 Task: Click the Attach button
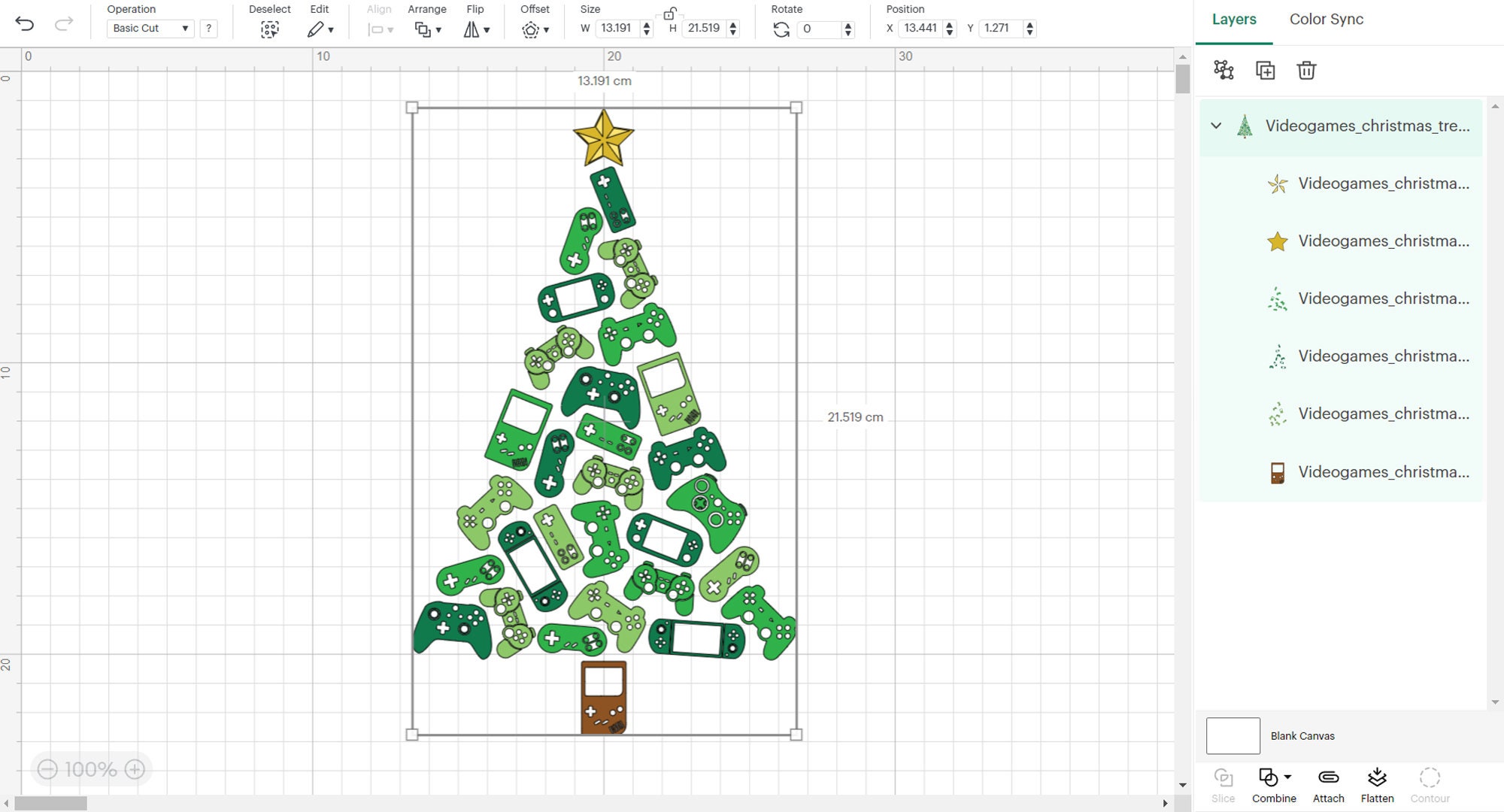1328,782
